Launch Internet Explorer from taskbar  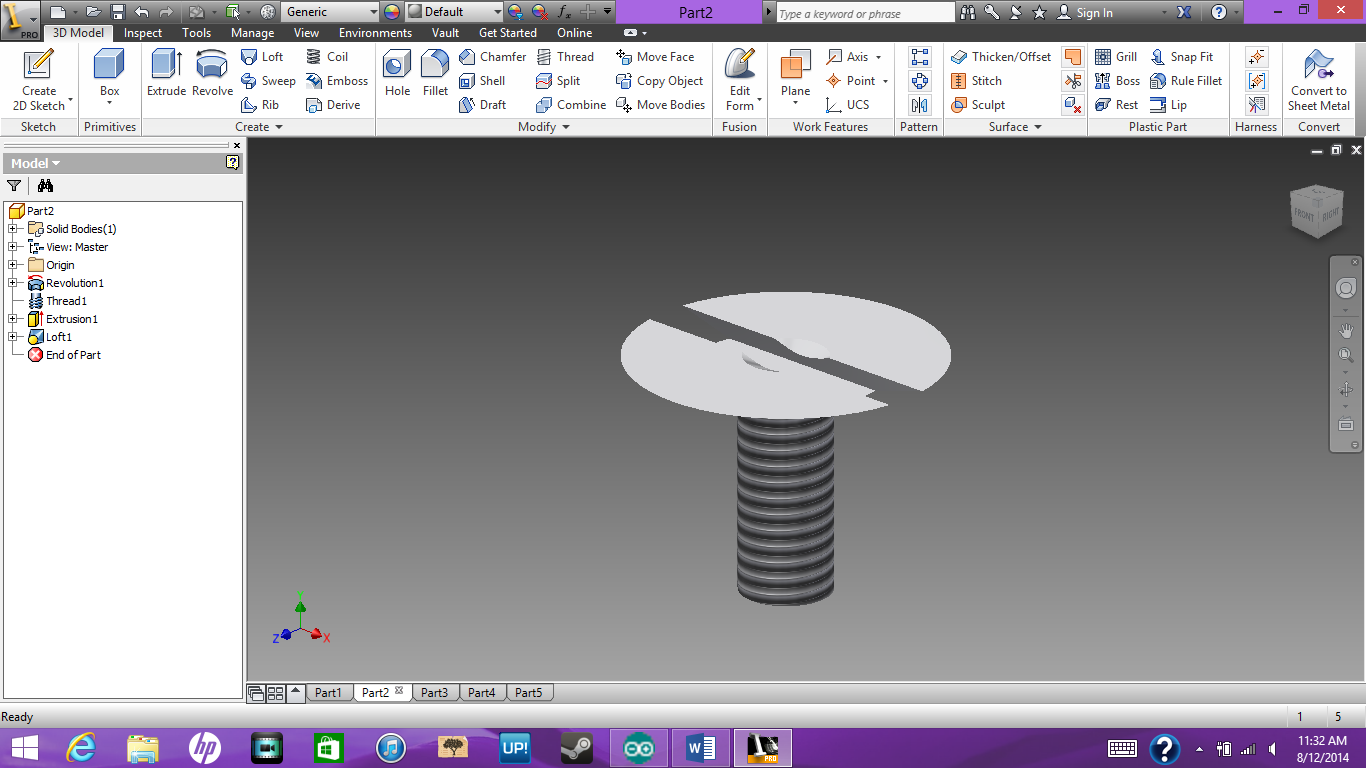pos(81,748)
